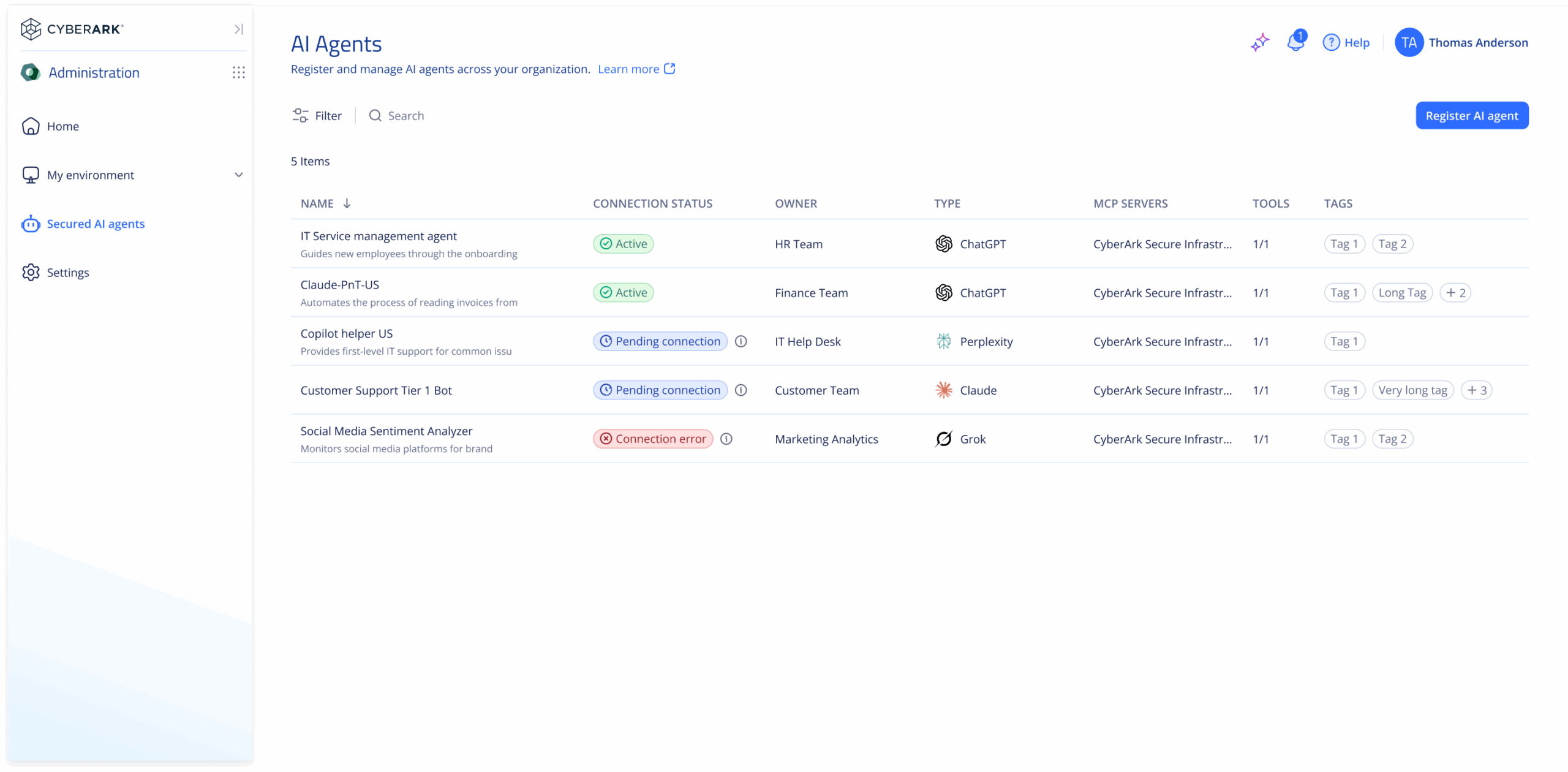Toggle the Name column sort order
The height and width of the screenshot is (772, 1568).
tap(347, 203)
